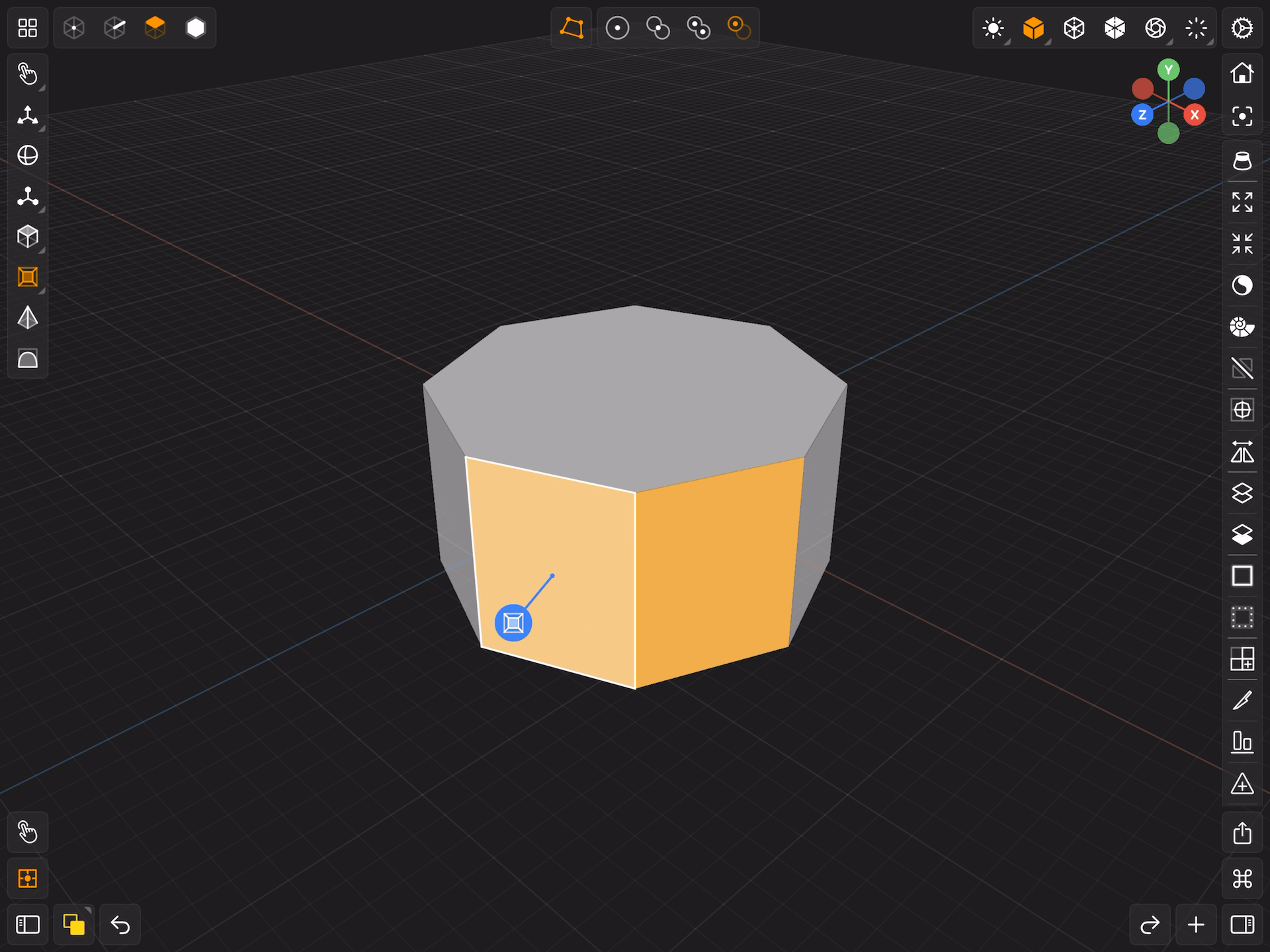Open the camera aperture options
Screen dimensions: 1270x952
coord(1156,28)
